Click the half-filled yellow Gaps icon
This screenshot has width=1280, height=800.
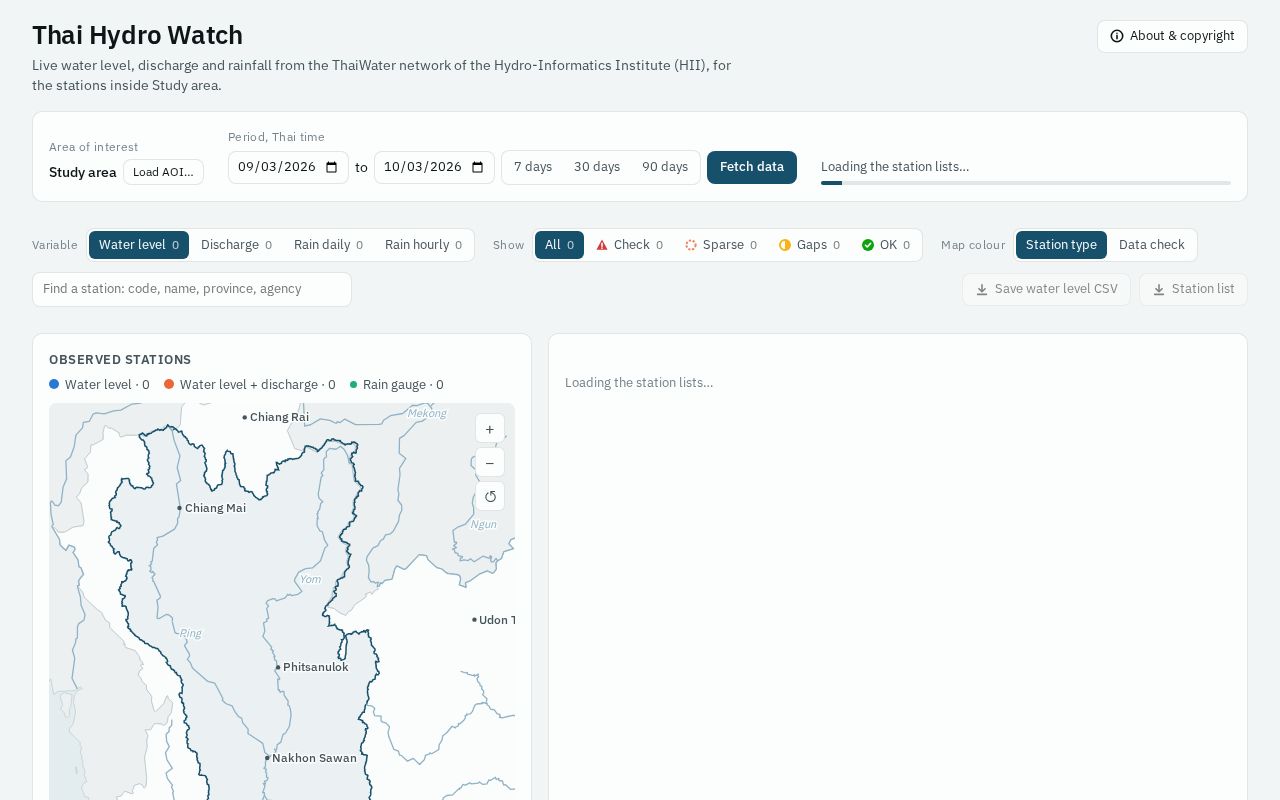(785, 245)
